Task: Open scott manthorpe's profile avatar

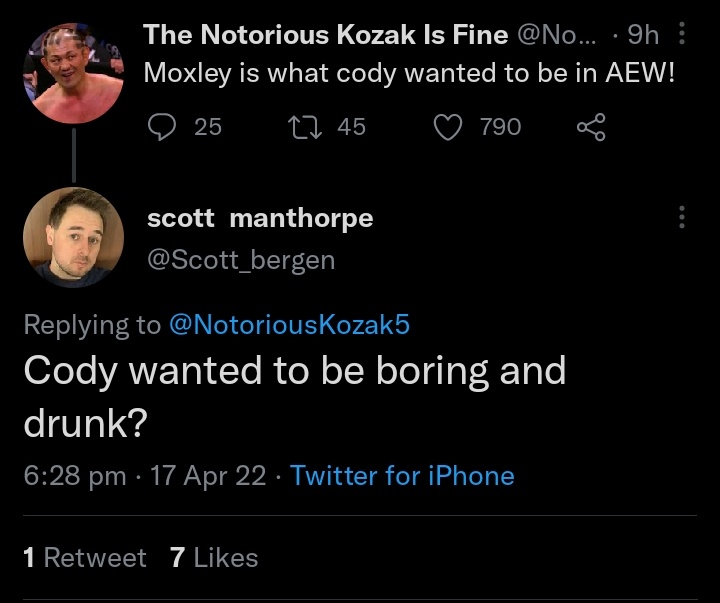Action: pos(73,237)
